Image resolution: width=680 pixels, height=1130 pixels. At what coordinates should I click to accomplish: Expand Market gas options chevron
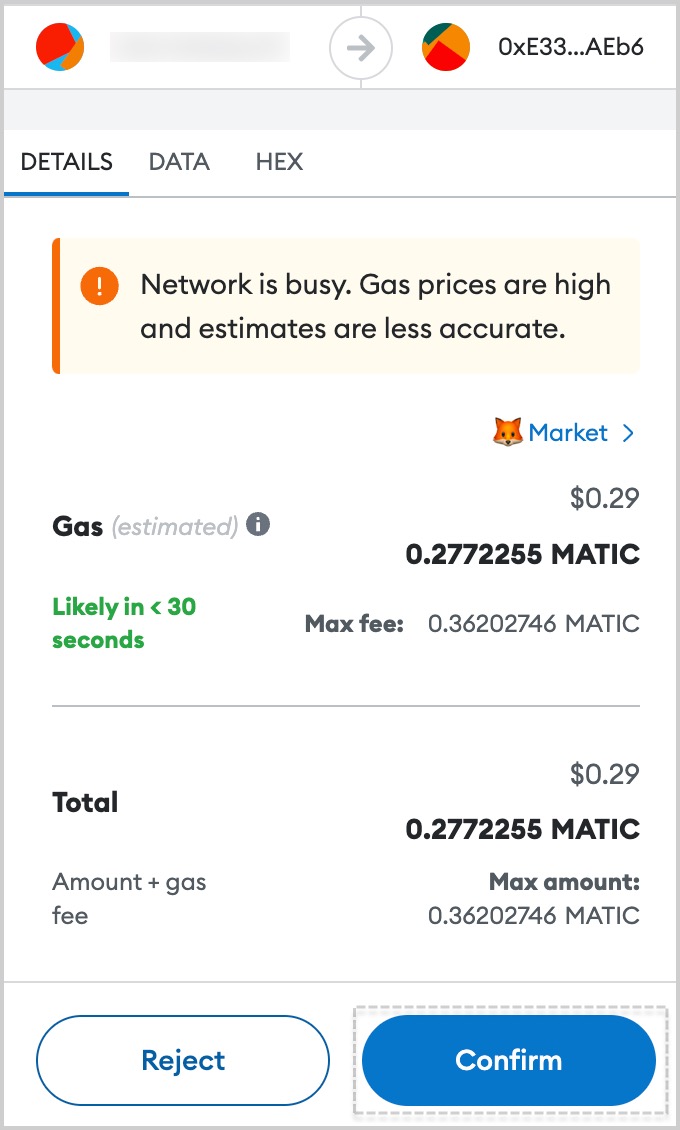point(628,432)
